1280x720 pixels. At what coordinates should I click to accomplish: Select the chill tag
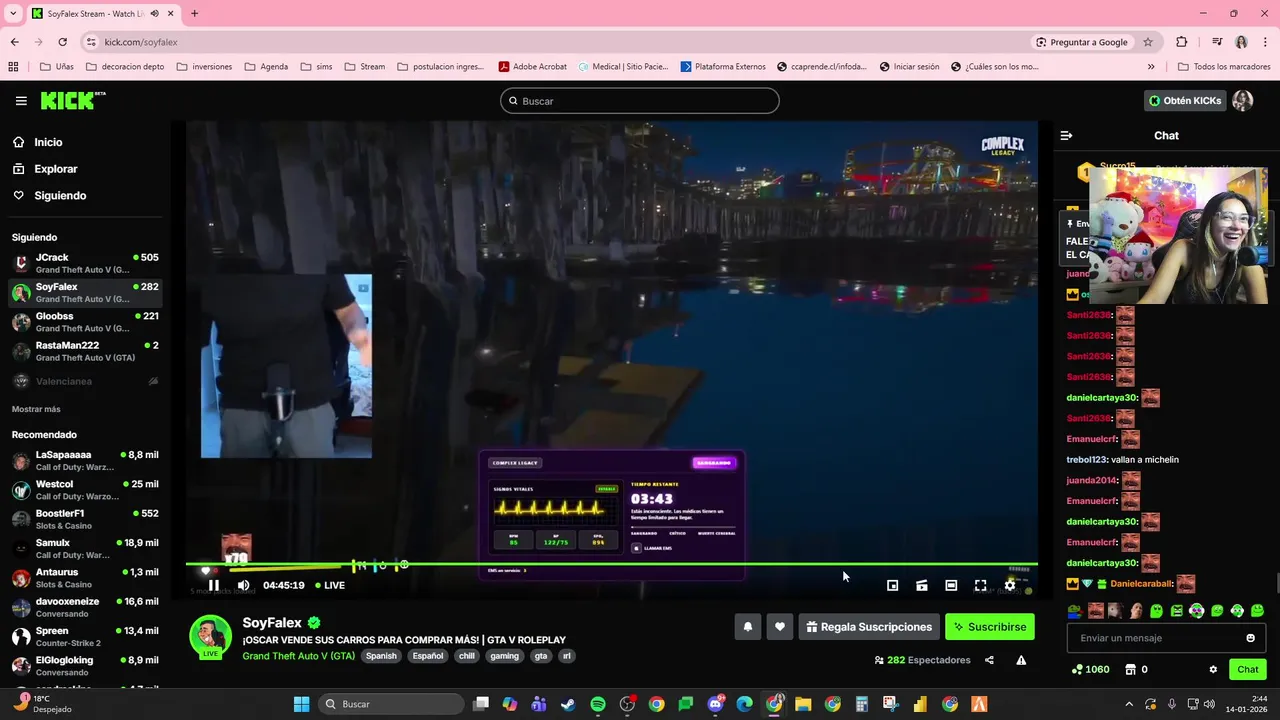pyautogui.click(x=466, y=656)
